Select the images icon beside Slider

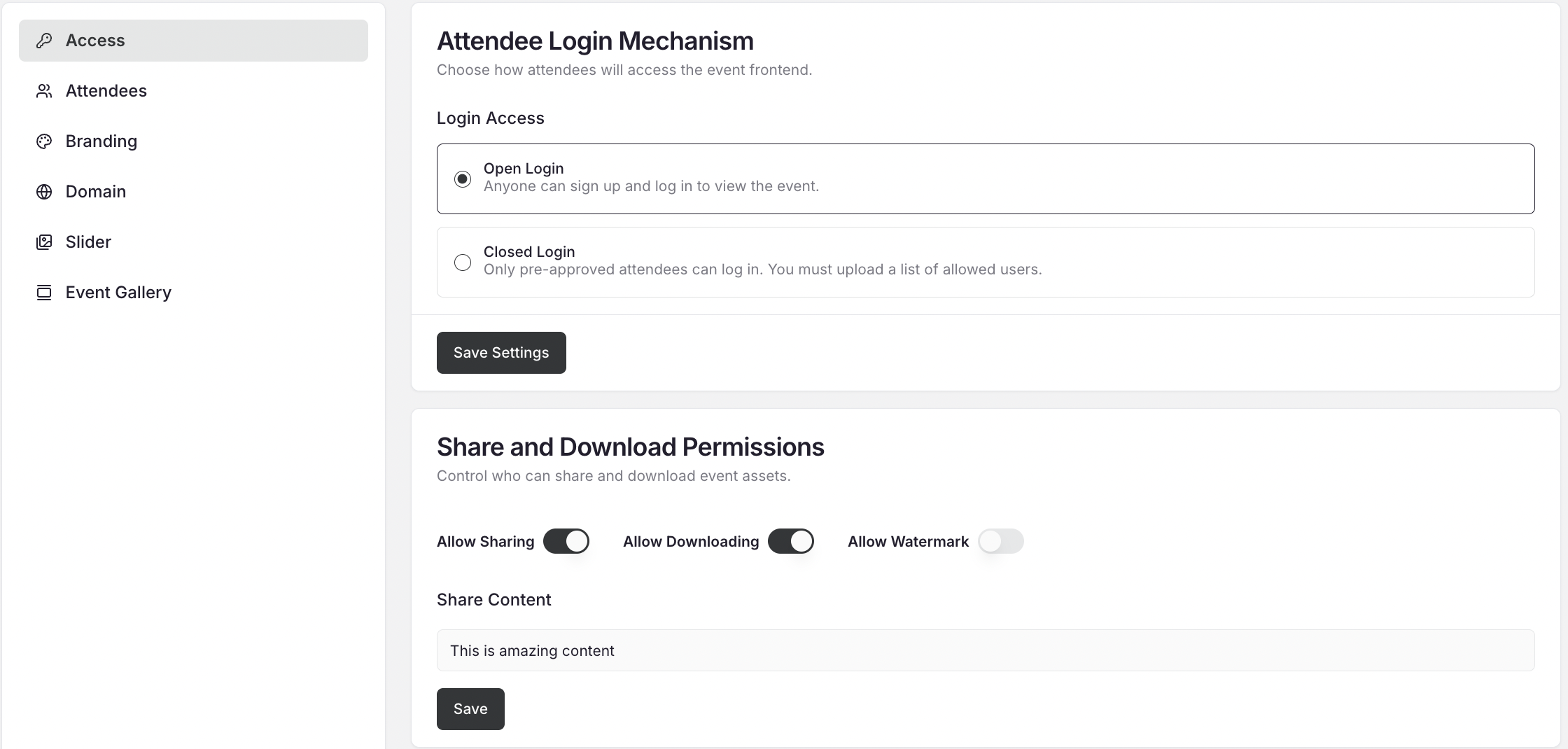44,241
